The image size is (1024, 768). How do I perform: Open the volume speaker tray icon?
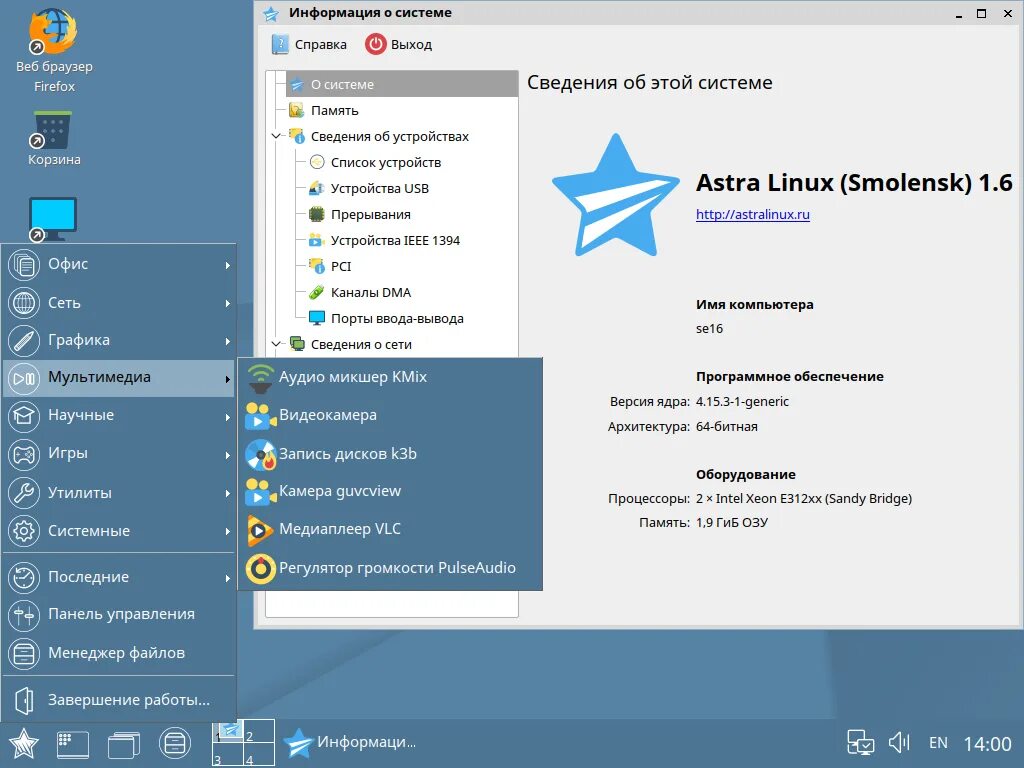pyautogui.click(x=899, y=743)
